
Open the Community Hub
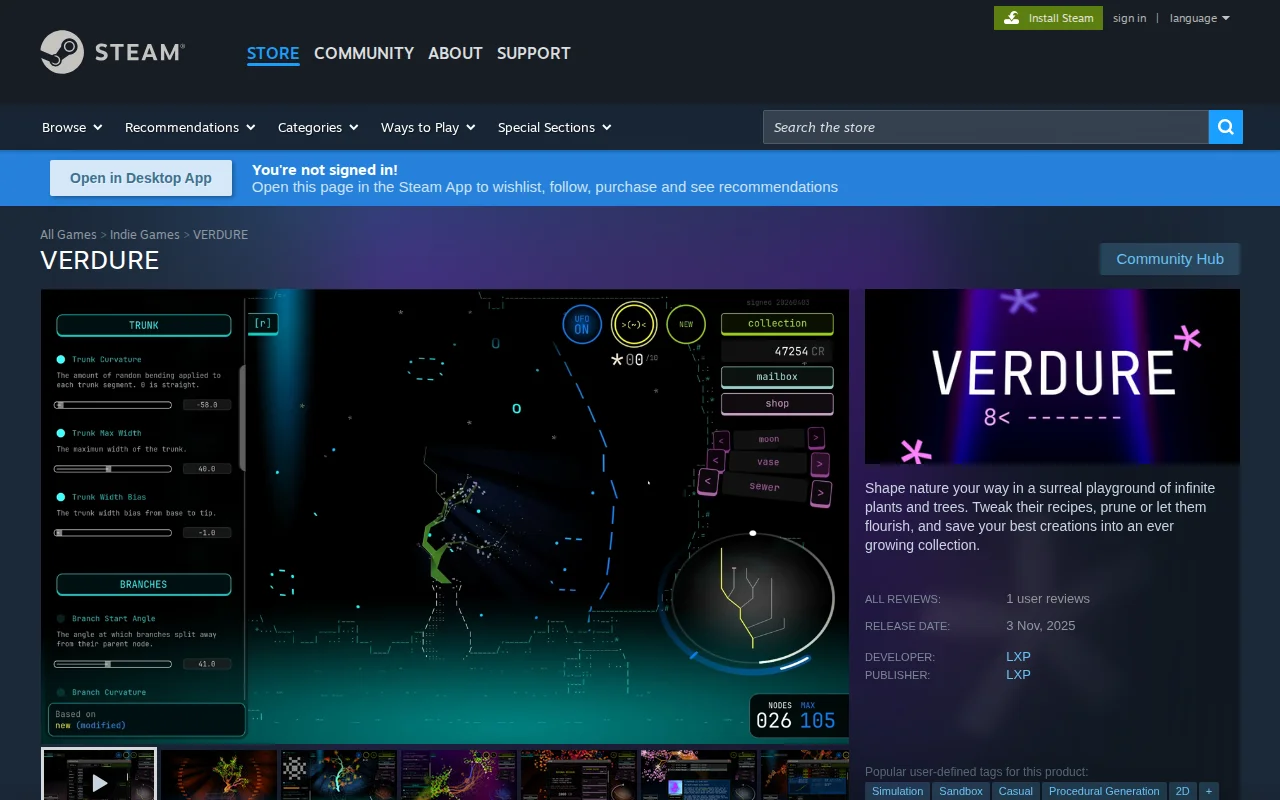(1170, 259)
